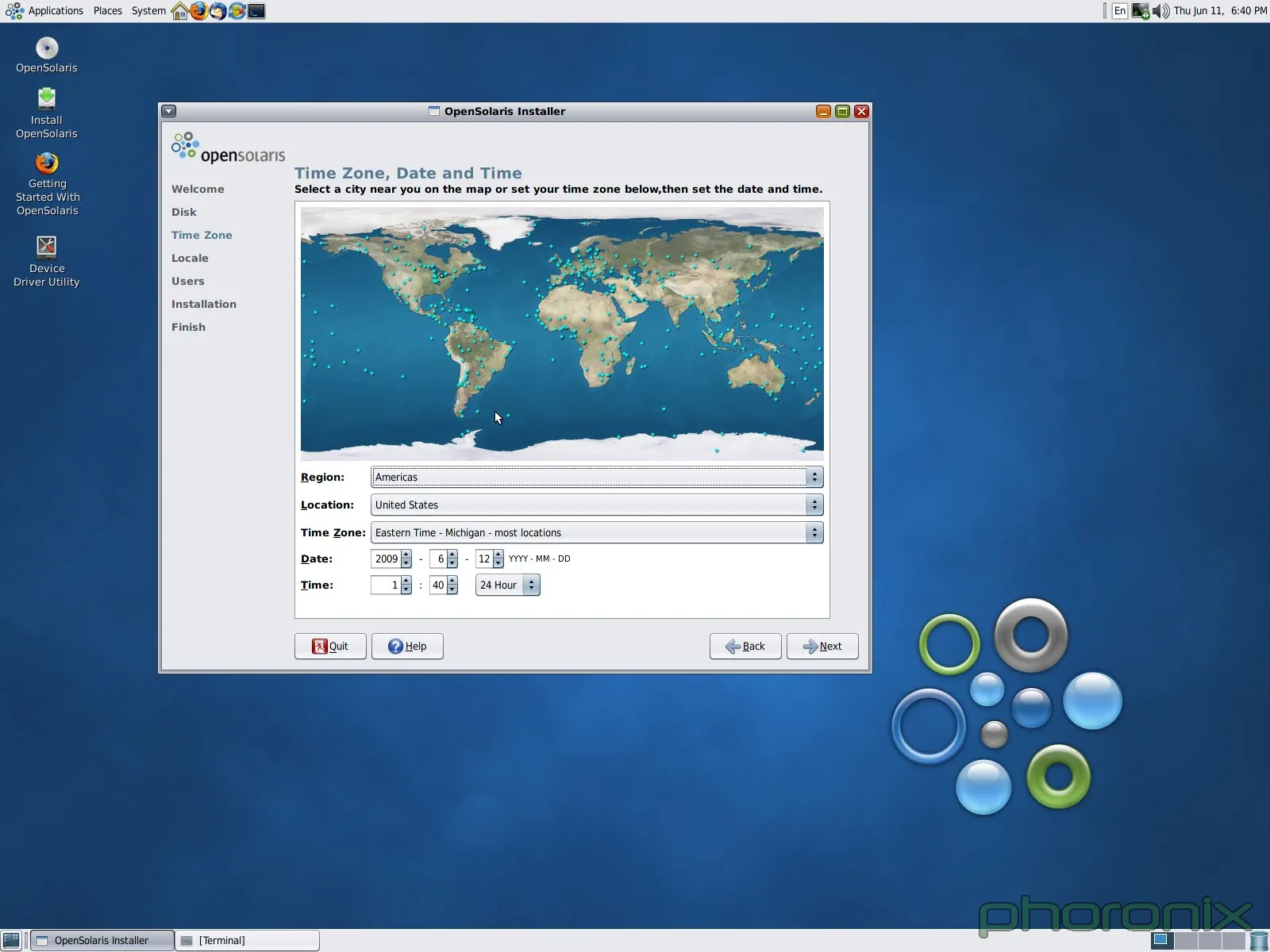Viewport: 1270px width, 952px height.
Task: Click the En input language indicator
Action: tap(1119, 11)
